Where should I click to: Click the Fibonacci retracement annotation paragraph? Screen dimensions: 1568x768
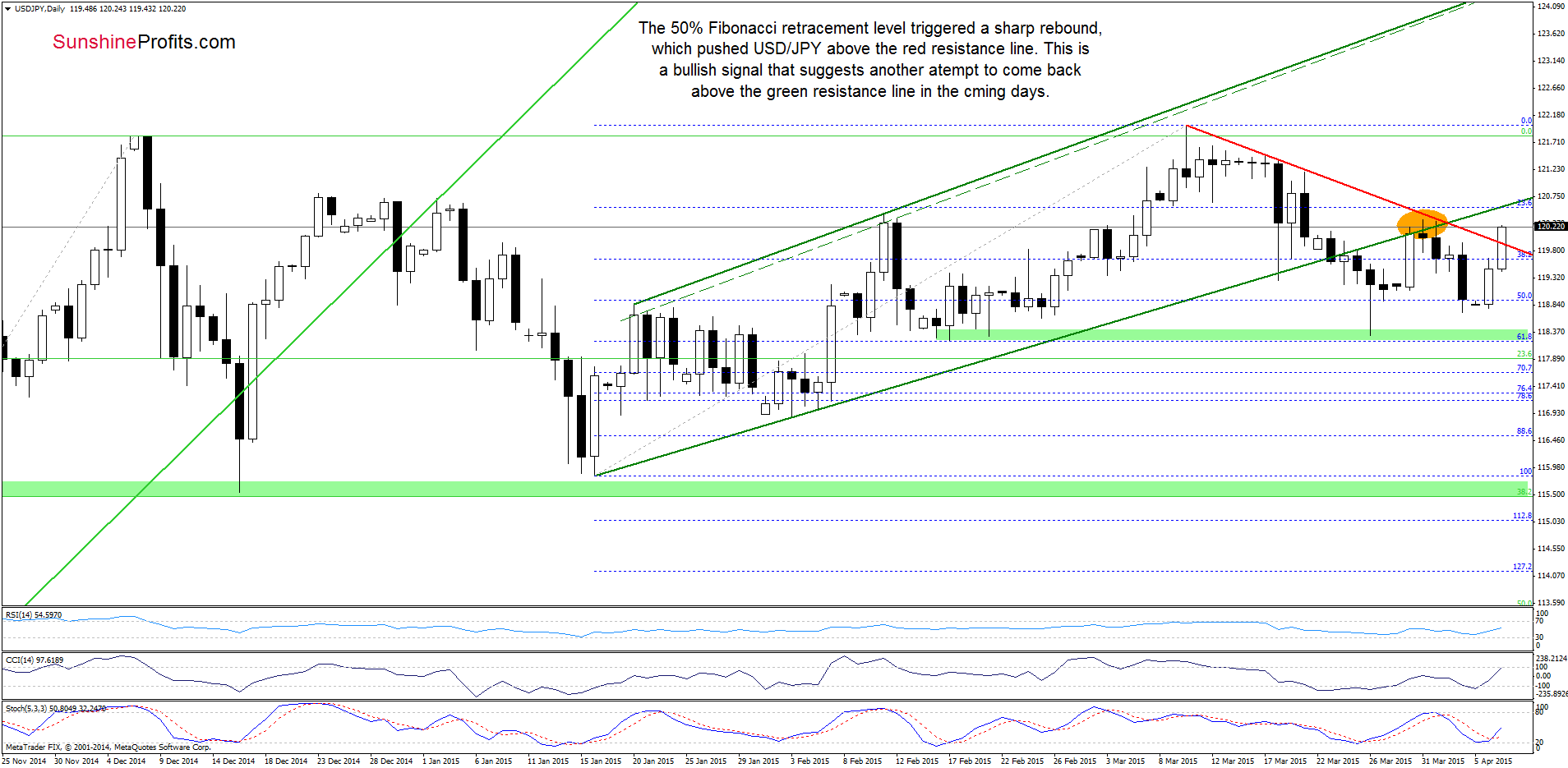click(x=870, y=60)
